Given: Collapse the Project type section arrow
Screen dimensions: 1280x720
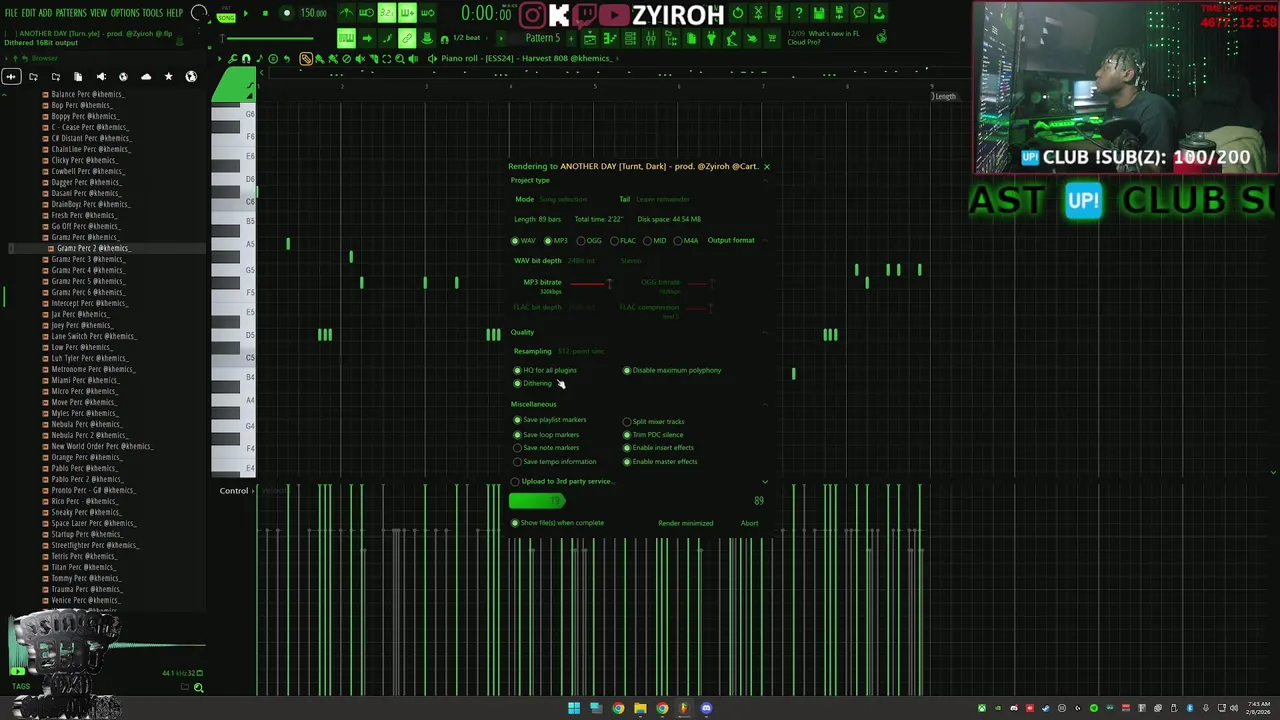Looking at the screenshot, I should point(766,180).
